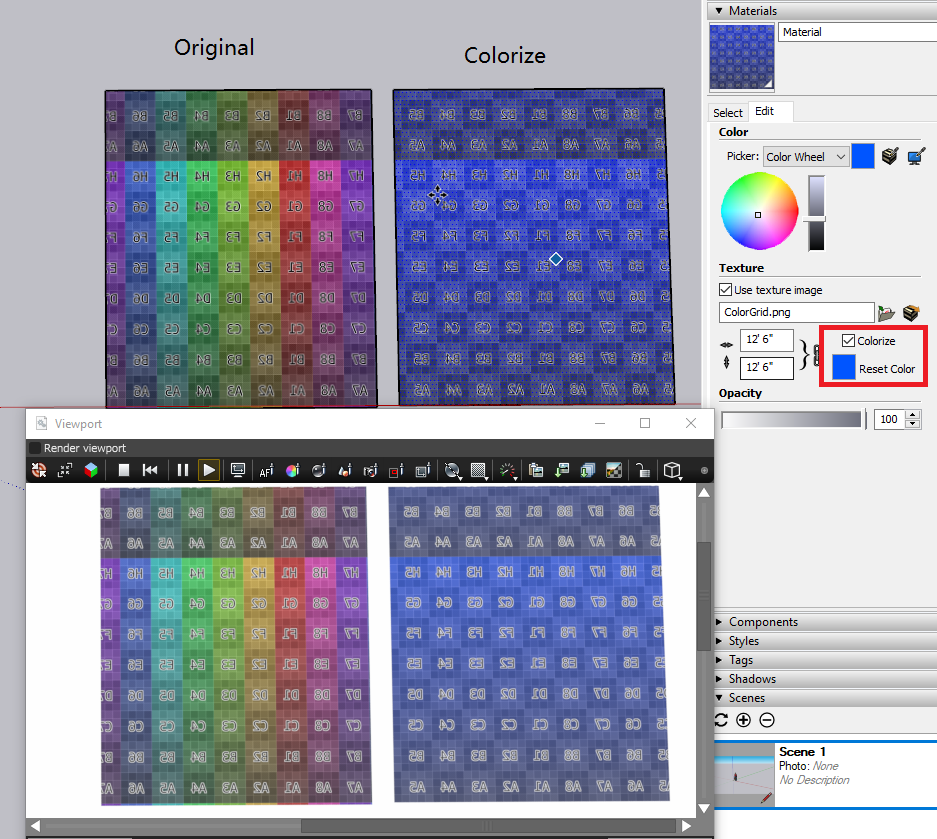Viewport: 937px width, 839px height.
Task: Add a scene with the plus icon
Action: (743, 720)
